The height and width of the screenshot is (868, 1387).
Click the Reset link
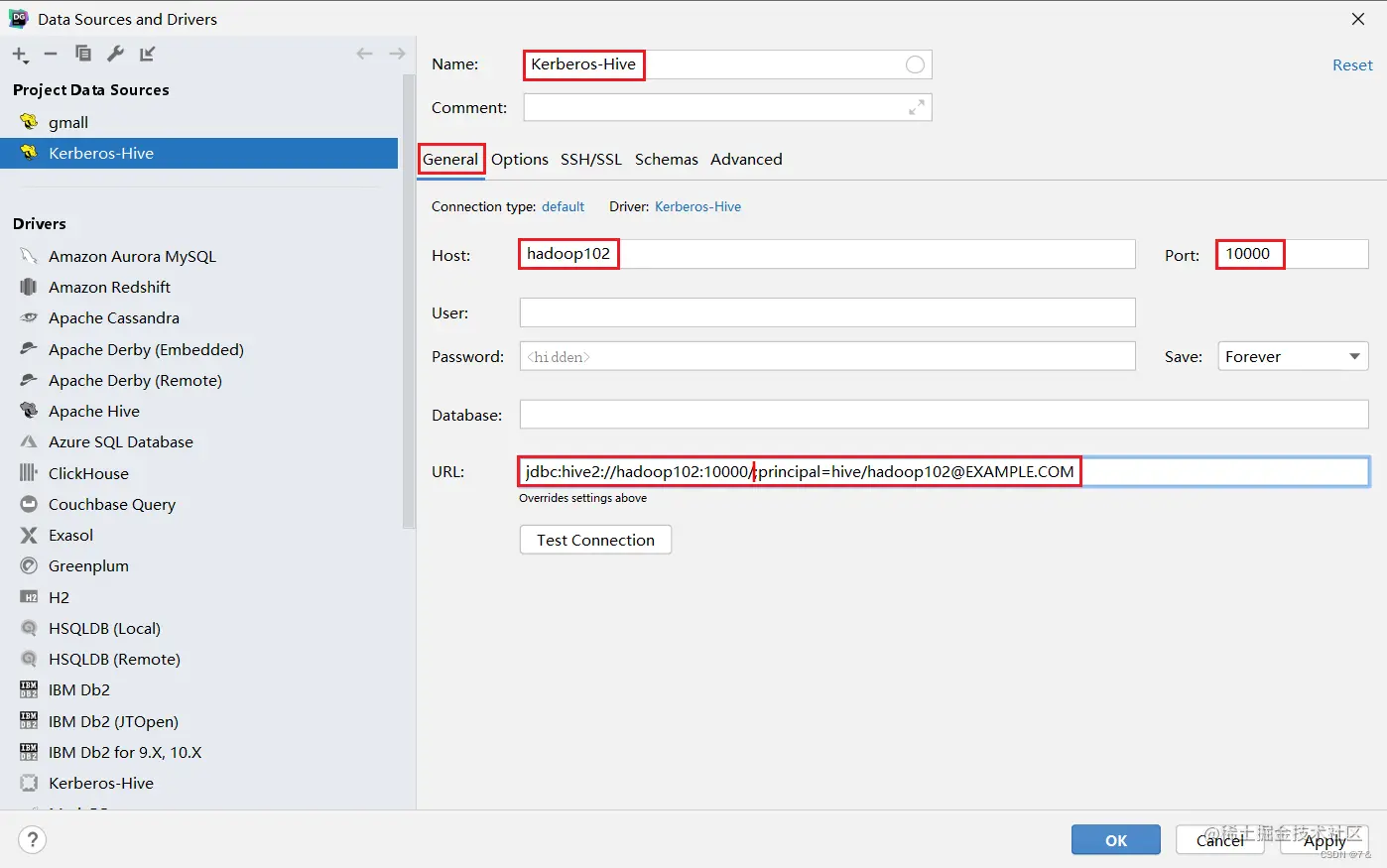pos(1352,64)
